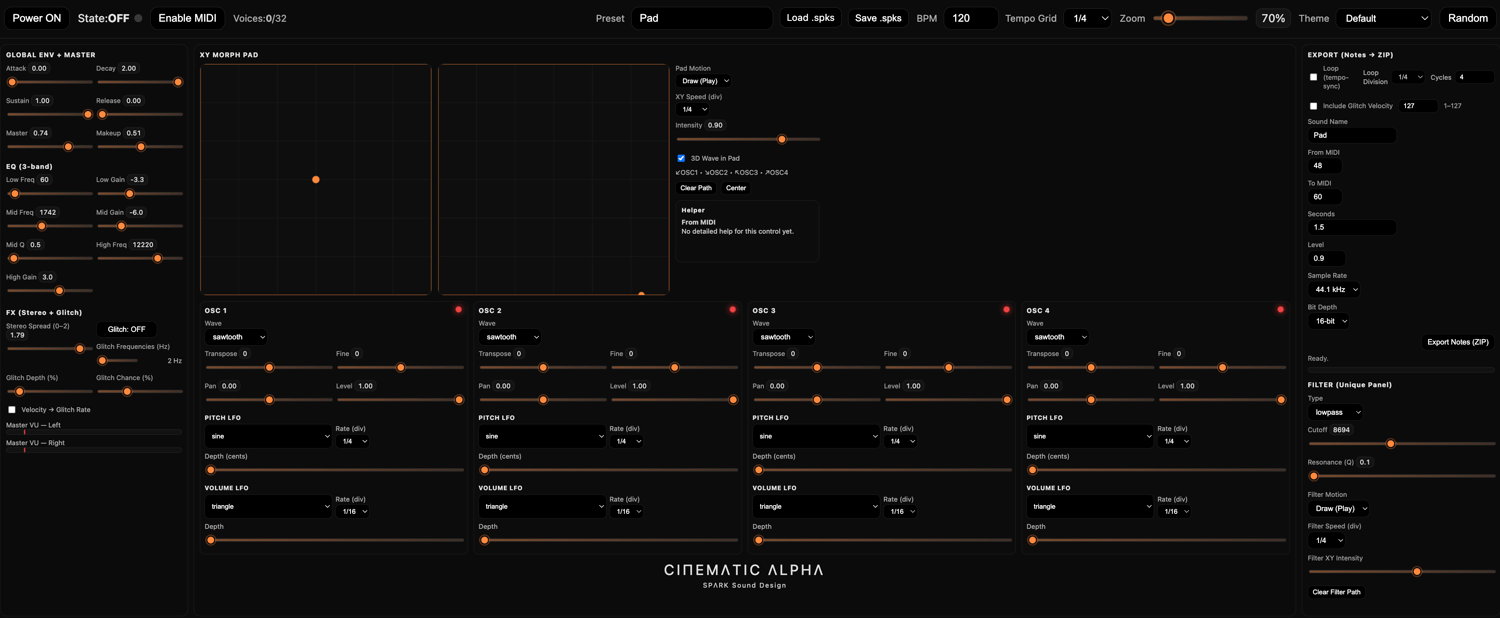The image size is (1500, 618).
Task: Click the Clear Path button
Action: [x=696, y=188]
